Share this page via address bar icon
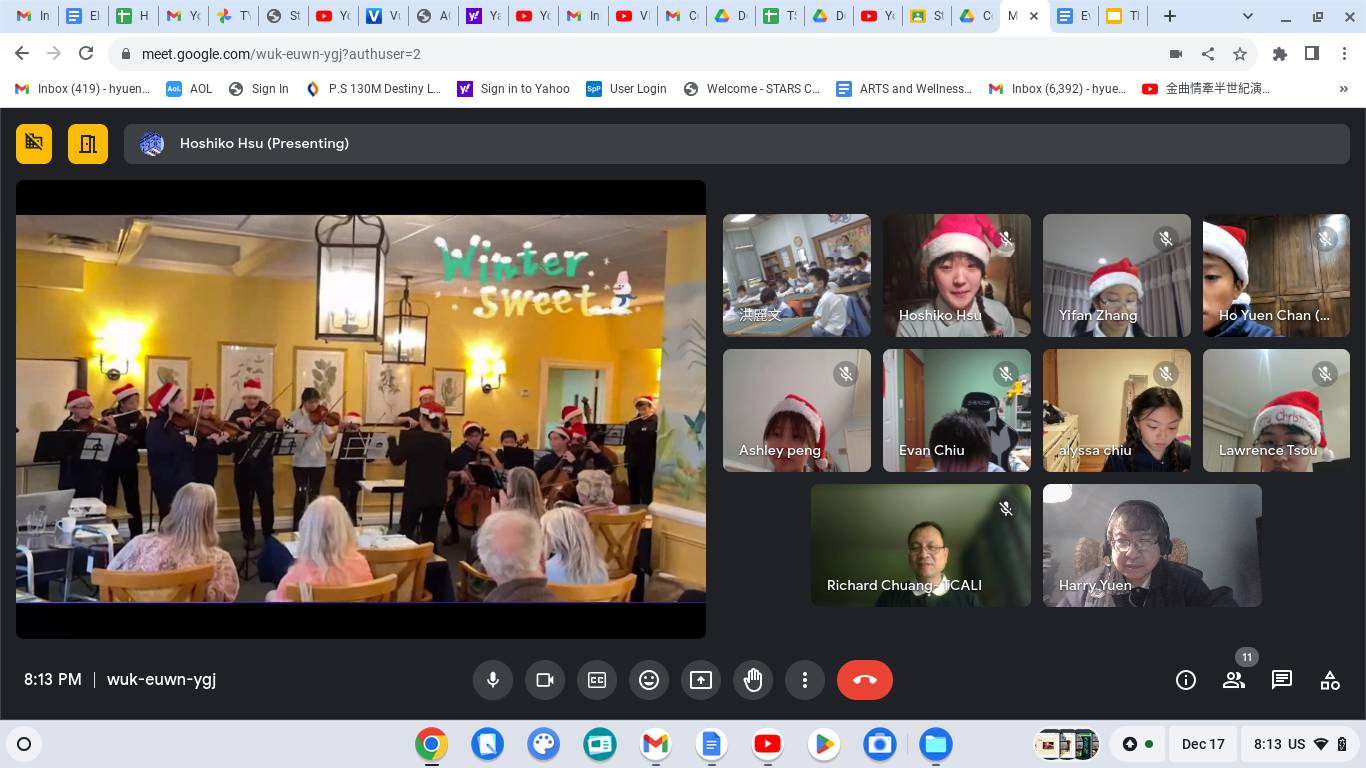This screenshot has height=768, width=1366. click(x=1208, y=54)
